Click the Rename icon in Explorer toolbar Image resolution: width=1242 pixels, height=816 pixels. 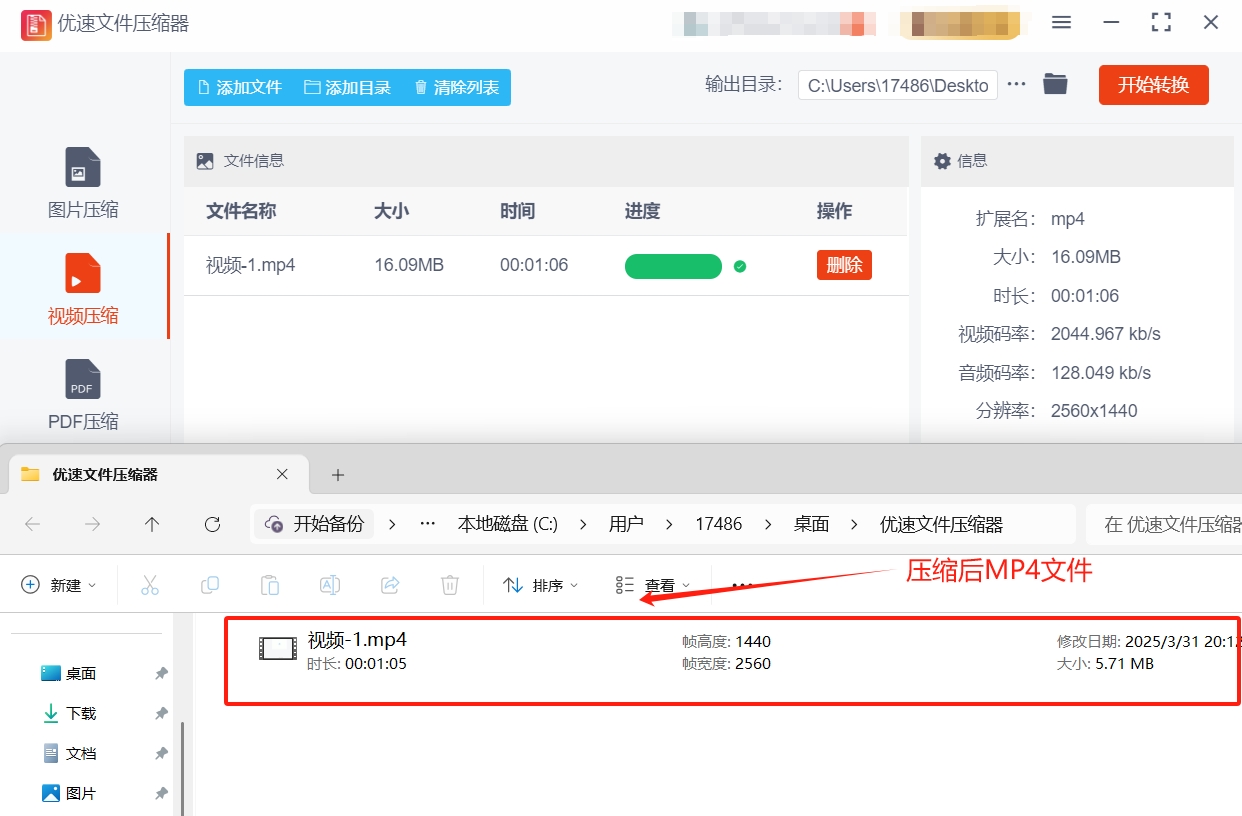[330, 585]
